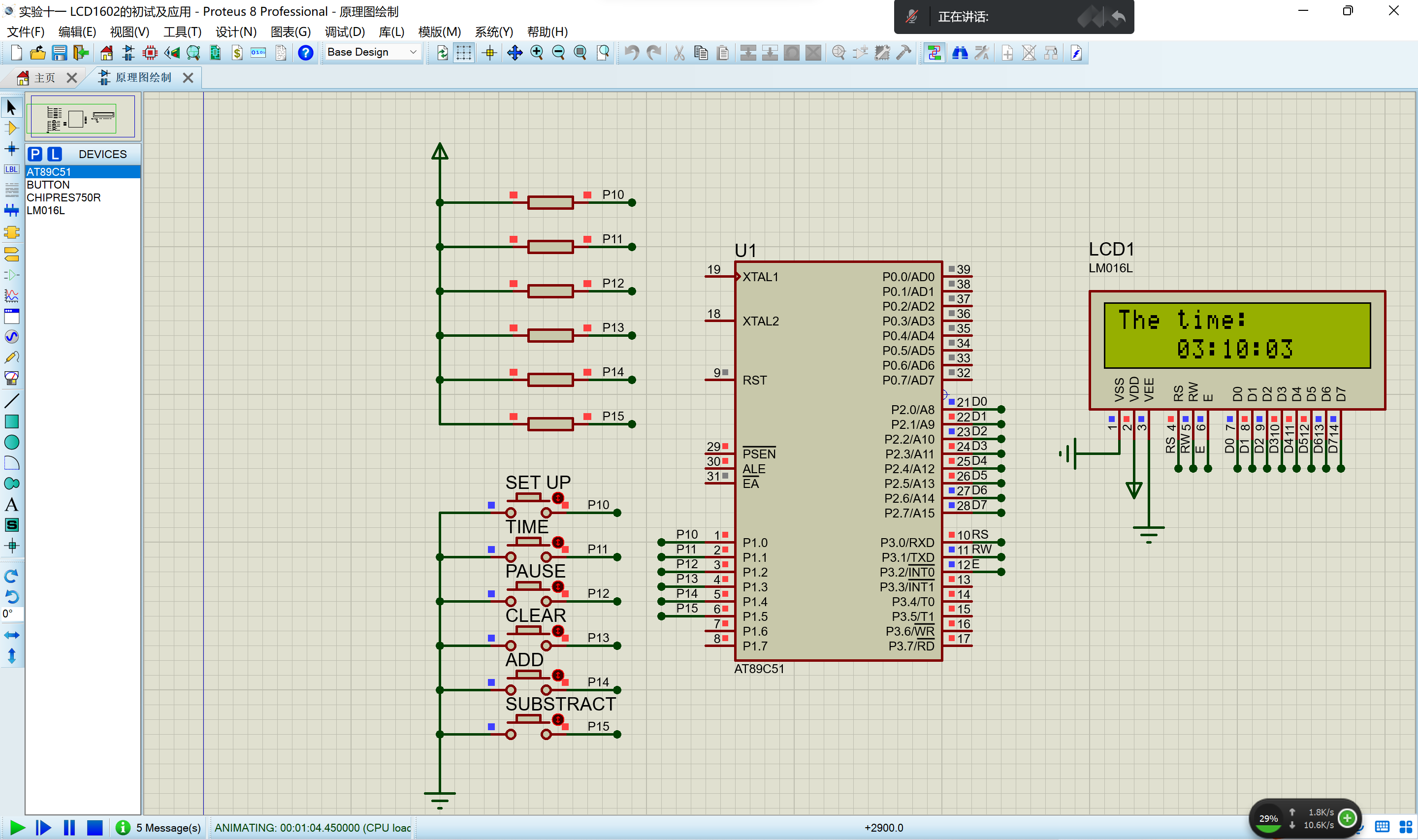This screenshot has height=840, width=1418.
Task: Open the bill of materials dollar icon
Action: coord(237,53)
